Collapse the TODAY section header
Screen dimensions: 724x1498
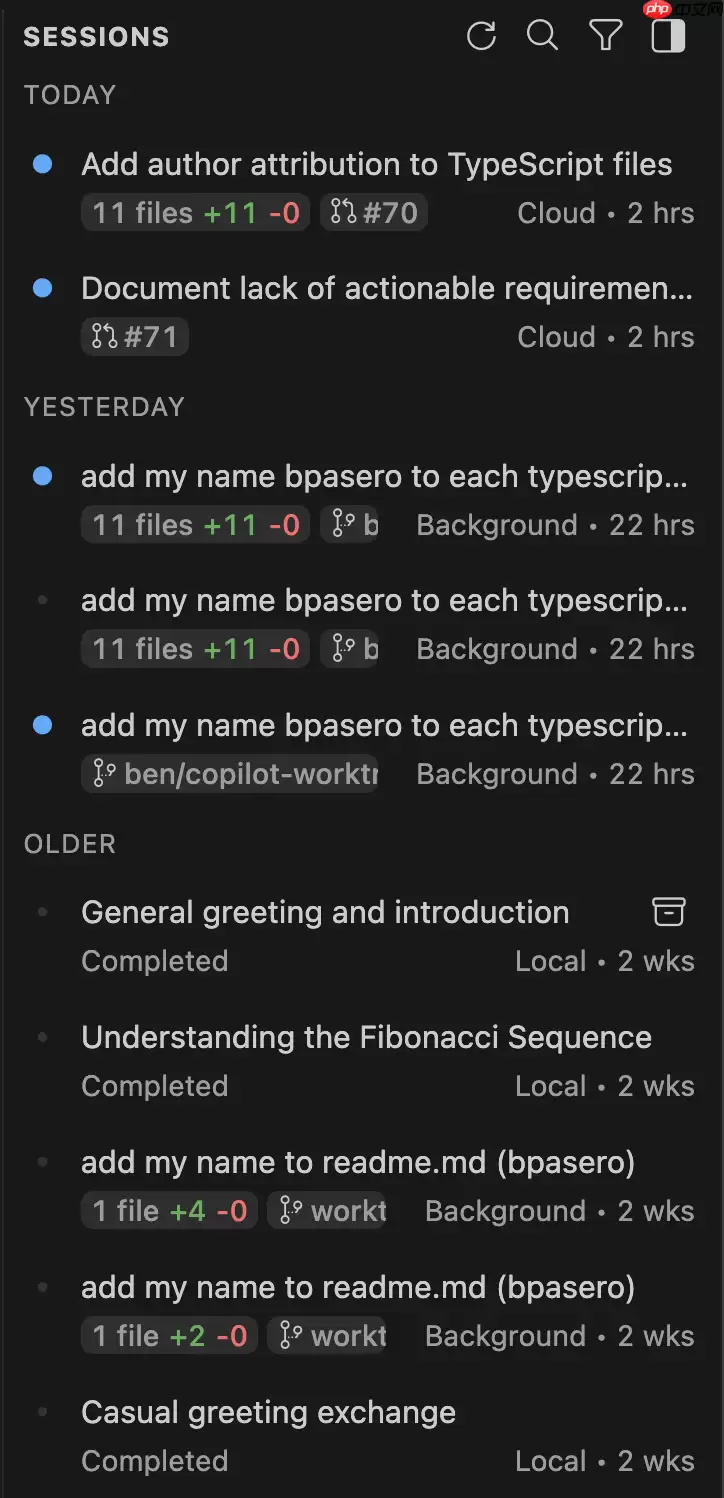coord(70,94)
